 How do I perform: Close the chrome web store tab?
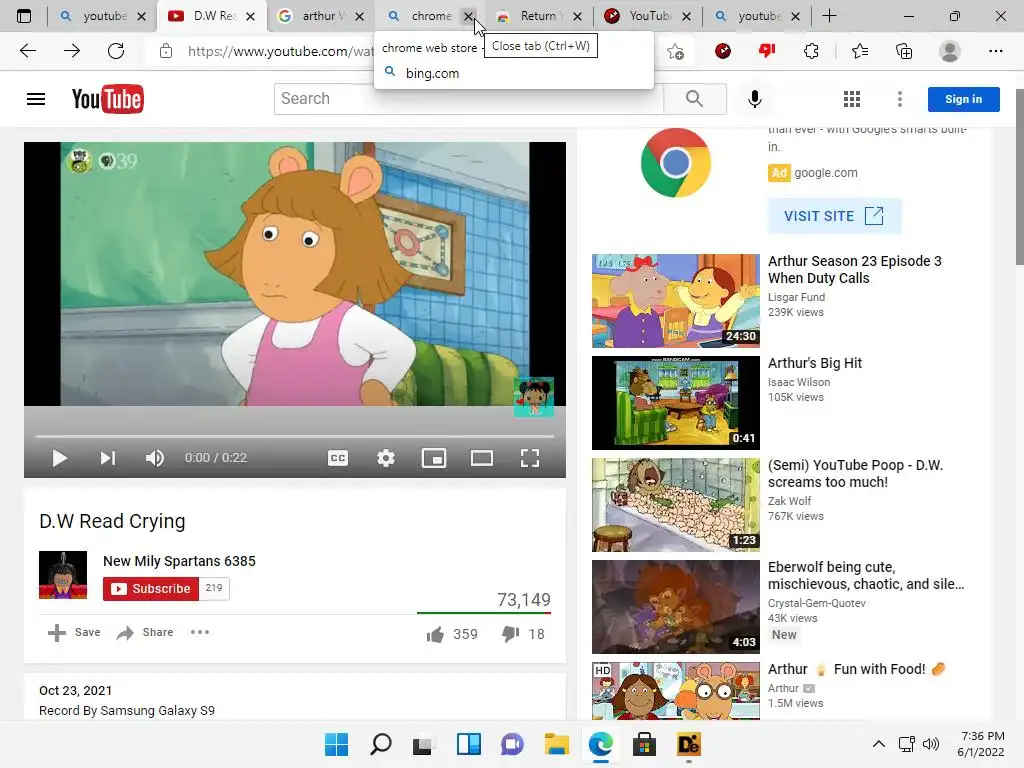469,16
